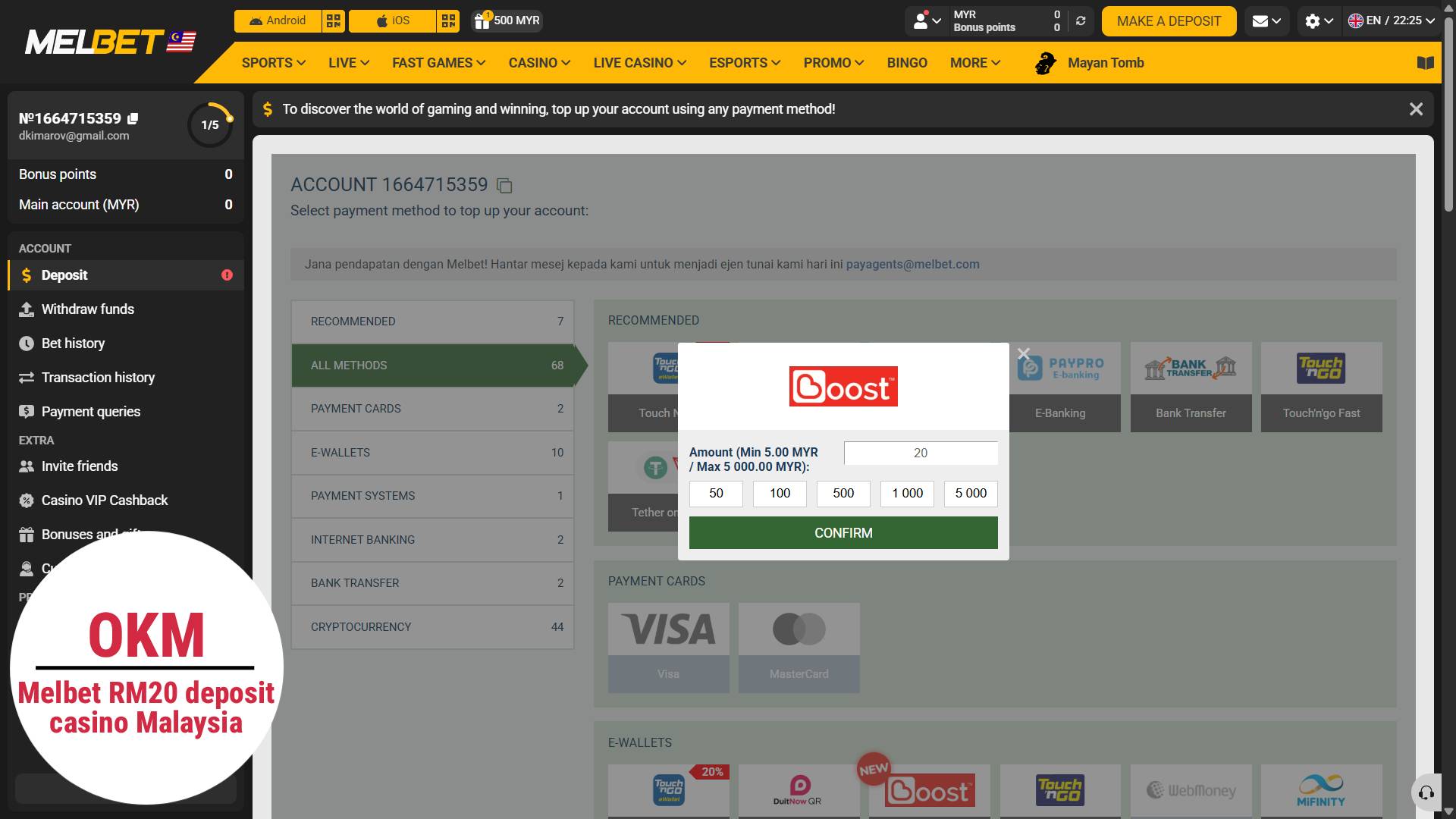Click MAKE A DEPOSIT button

click(x=1169, y=21)
